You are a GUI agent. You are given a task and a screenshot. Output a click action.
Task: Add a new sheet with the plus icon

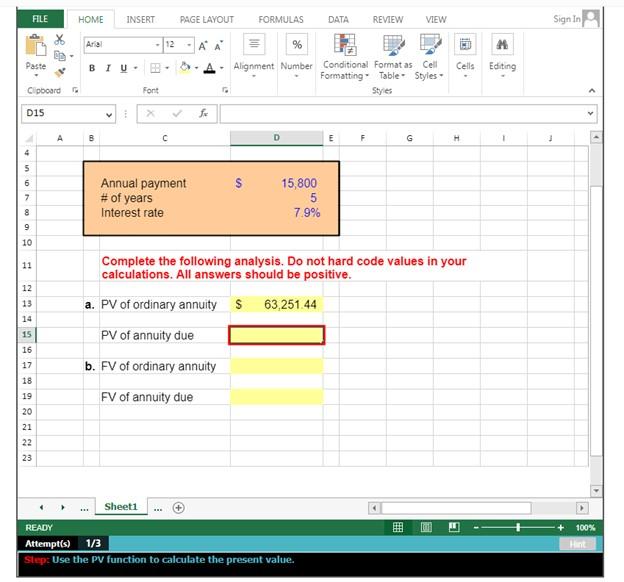click(179, 508)
